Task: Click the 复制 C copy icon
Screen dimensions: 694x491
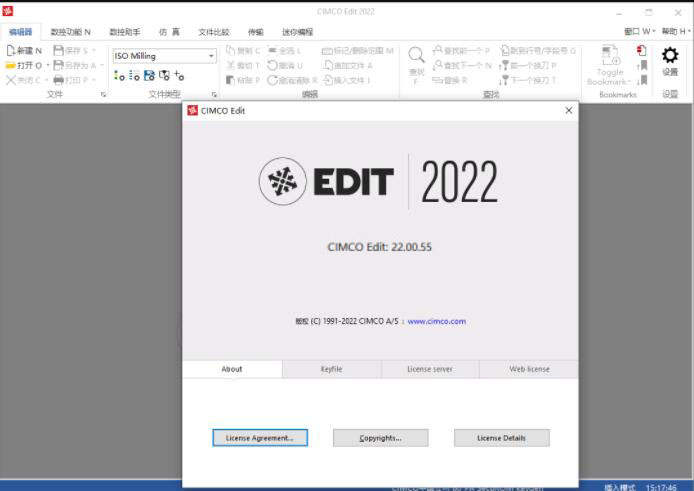Action: tap(230, 50)
